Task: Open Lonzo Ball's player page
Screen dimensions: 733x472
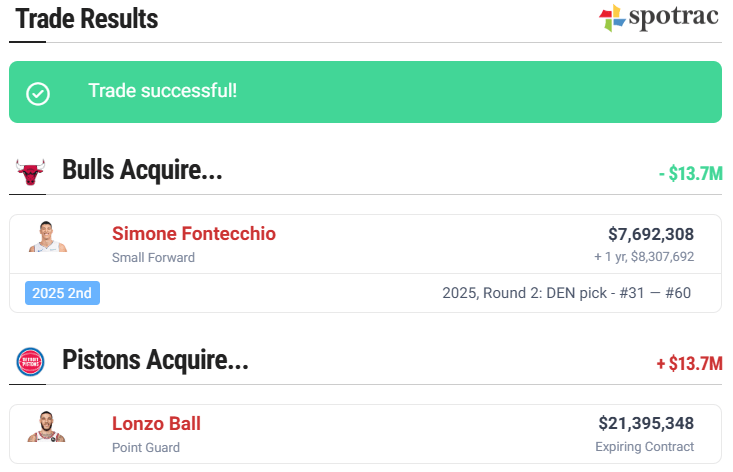Action: pos(156,424)
